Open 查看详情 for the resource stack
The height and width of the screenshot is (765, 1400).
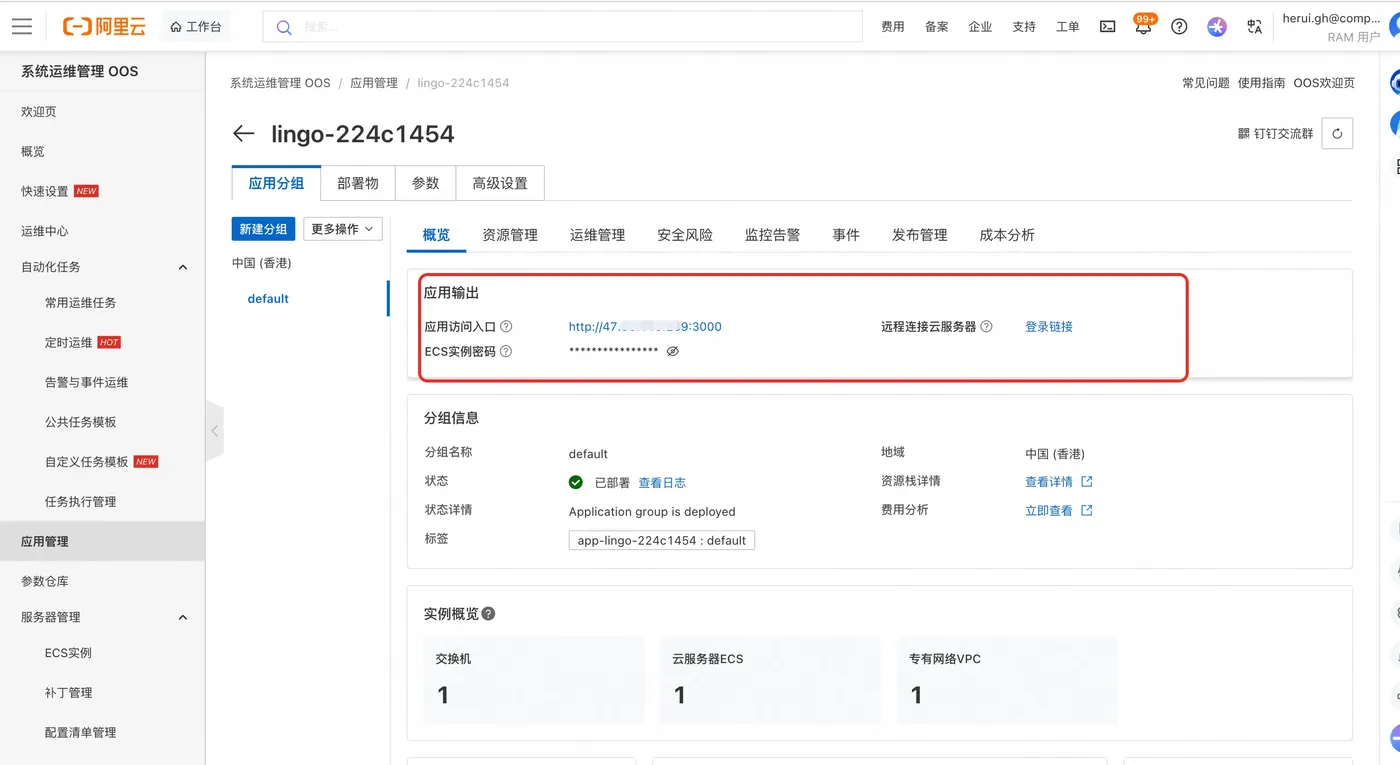[x=1059, y=482]
